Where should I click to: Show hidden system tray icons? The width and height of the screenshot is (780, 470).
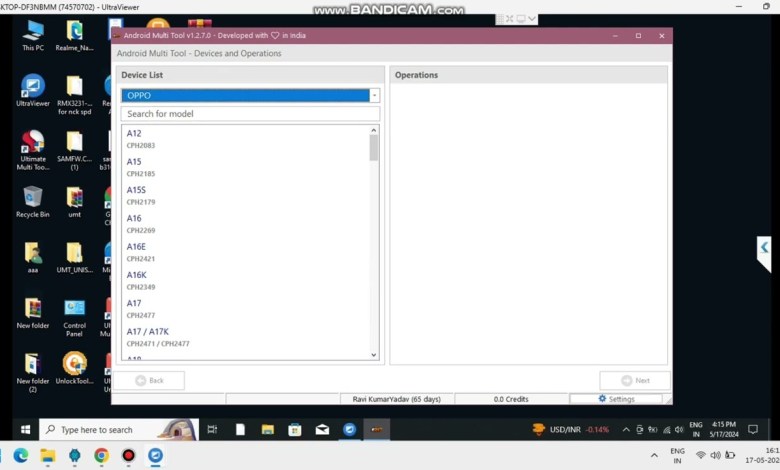[626, 430]
